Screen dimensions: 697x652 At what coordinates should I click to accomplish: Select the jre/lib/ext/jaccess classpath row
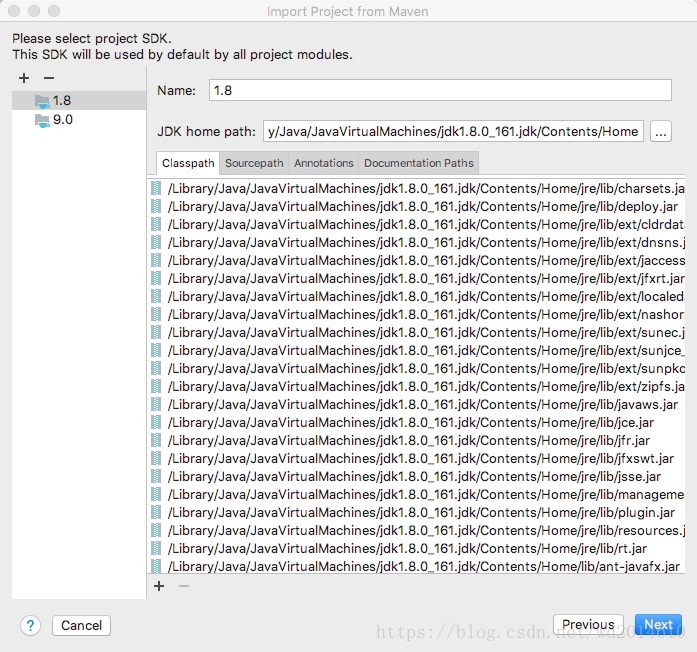[x=416, y=260]
